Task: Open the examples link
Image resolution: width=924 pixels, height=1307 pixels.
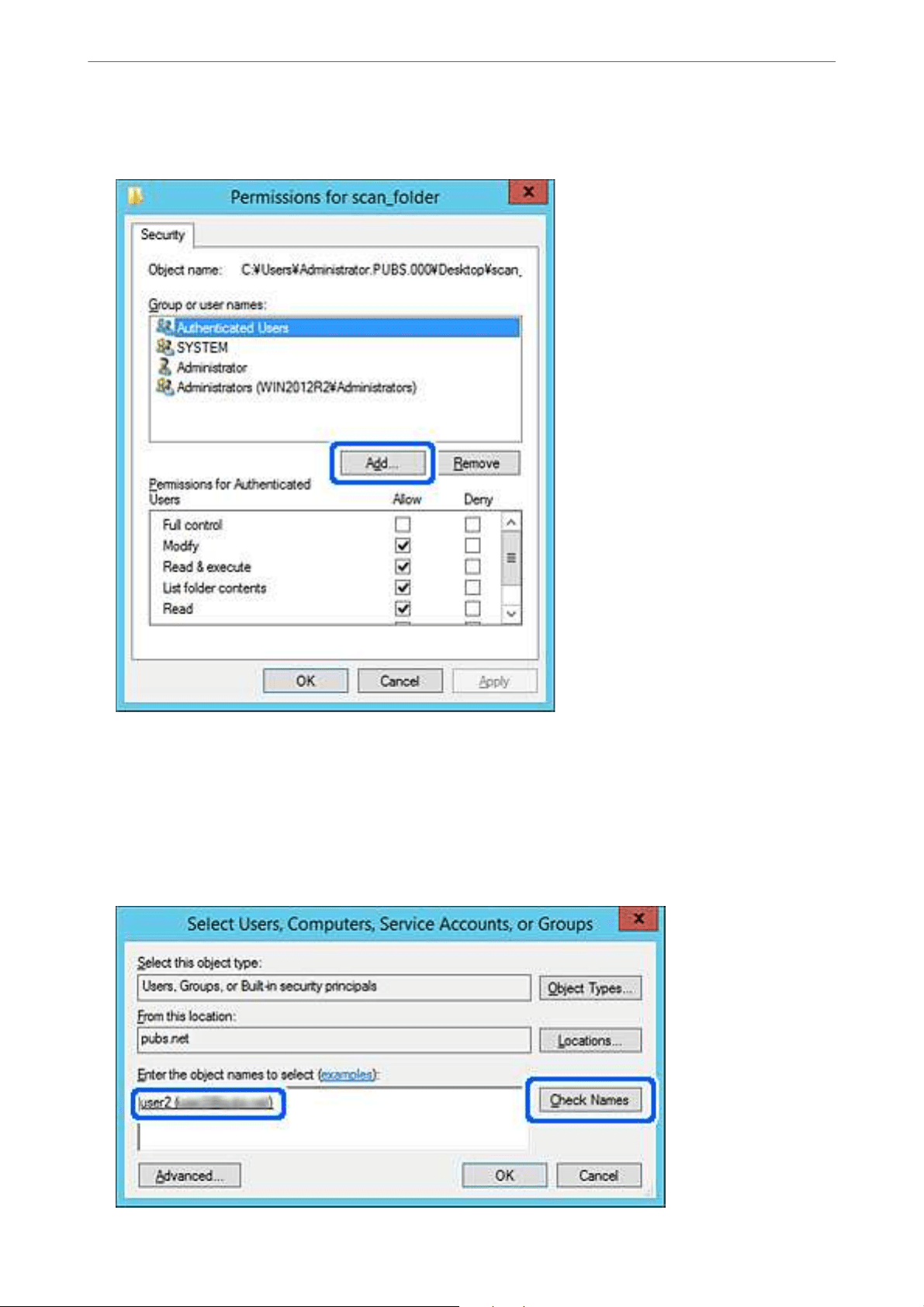Action: [347, 1074]
